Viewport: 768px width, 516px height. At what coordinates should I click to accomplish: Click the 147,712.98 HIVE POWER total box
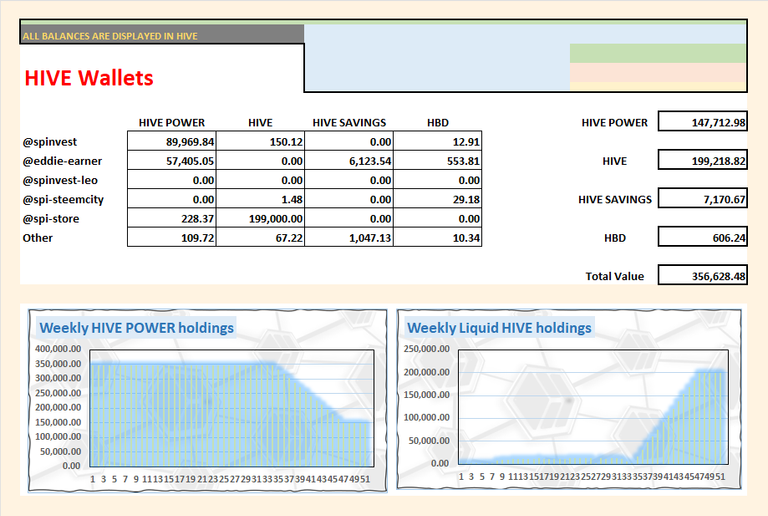click(x=702, y=122)
